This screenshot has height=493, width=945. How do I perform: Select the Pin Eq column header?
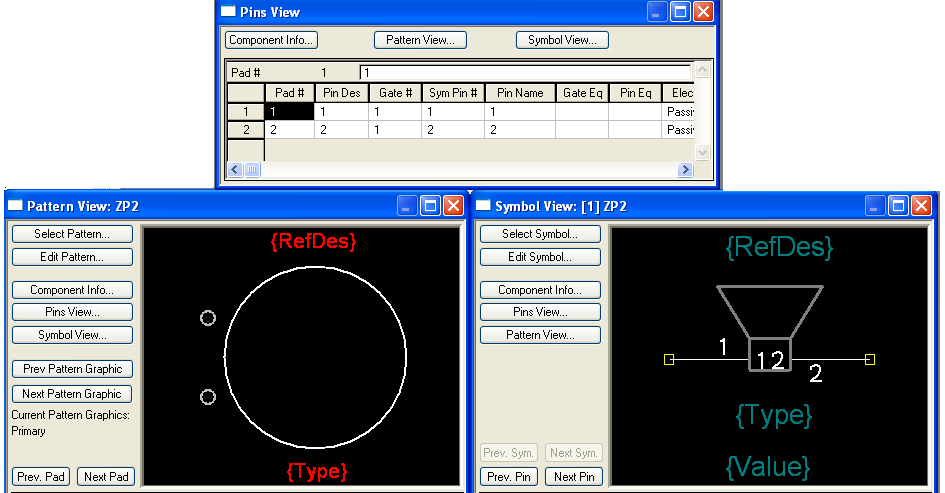click(x=635, y=93)
